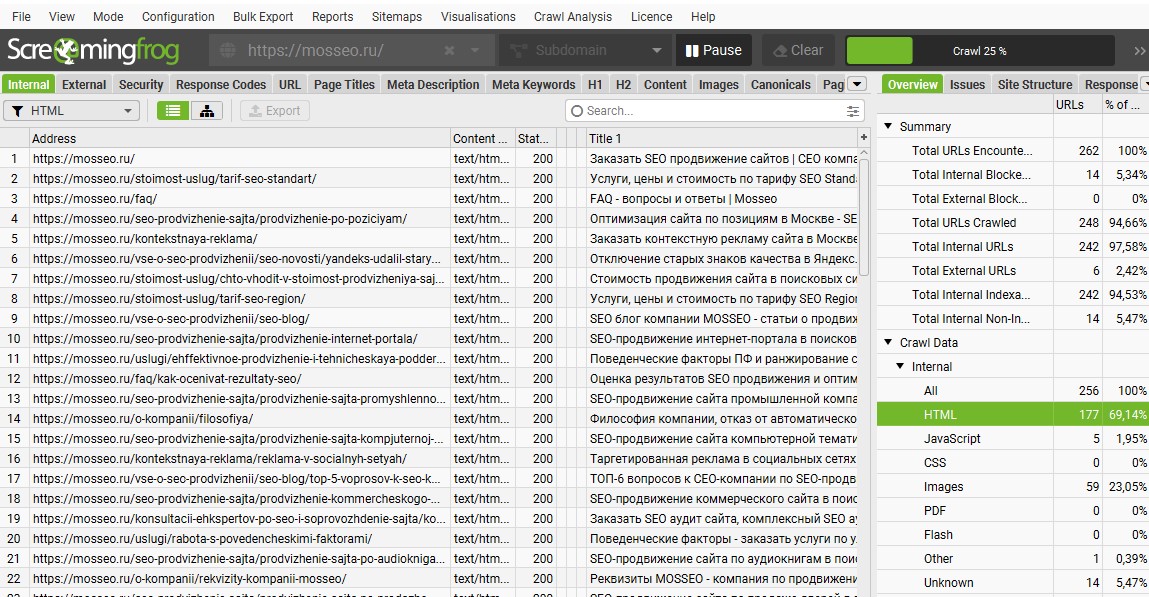Switch to the External tab
The width and height of the screenshot is (1149, 597).
pos(84,84)
